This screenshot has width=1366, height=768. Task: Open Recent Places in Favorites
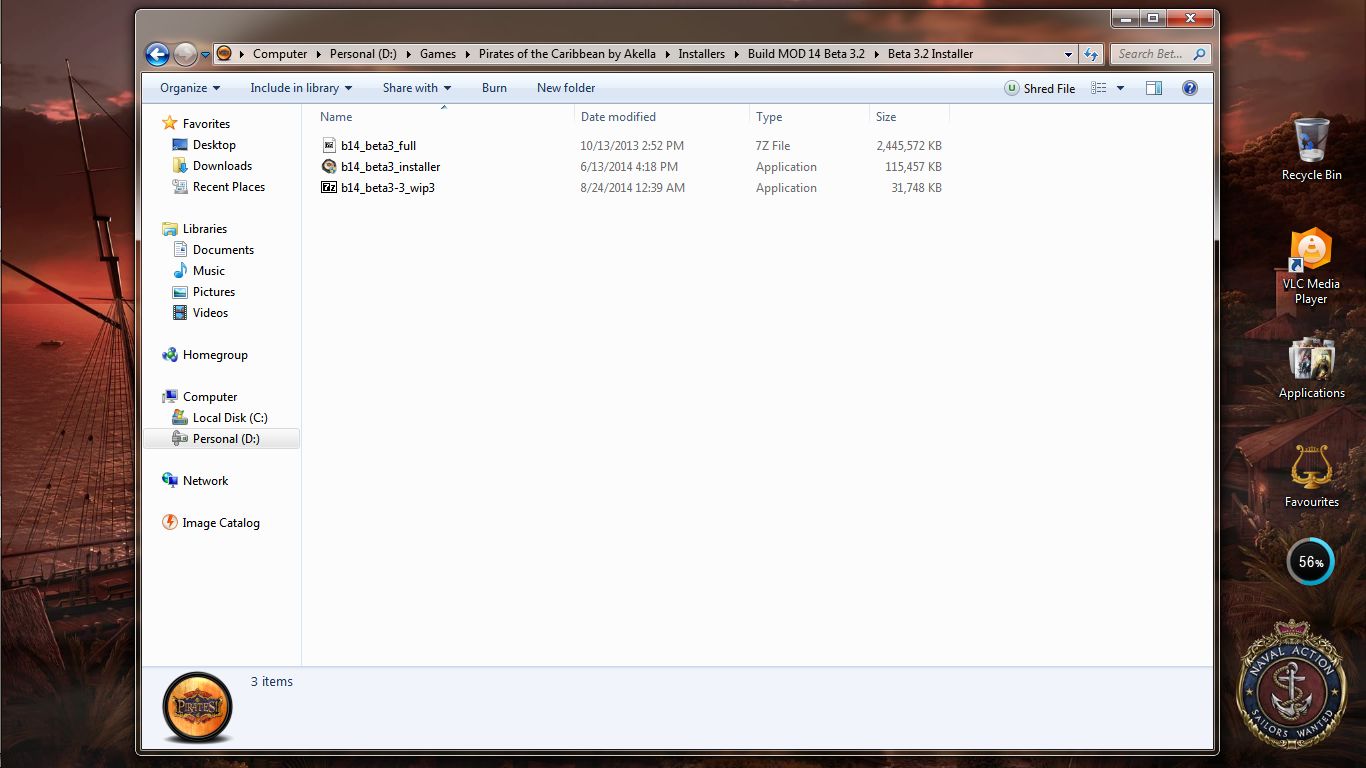coord(229,187)
